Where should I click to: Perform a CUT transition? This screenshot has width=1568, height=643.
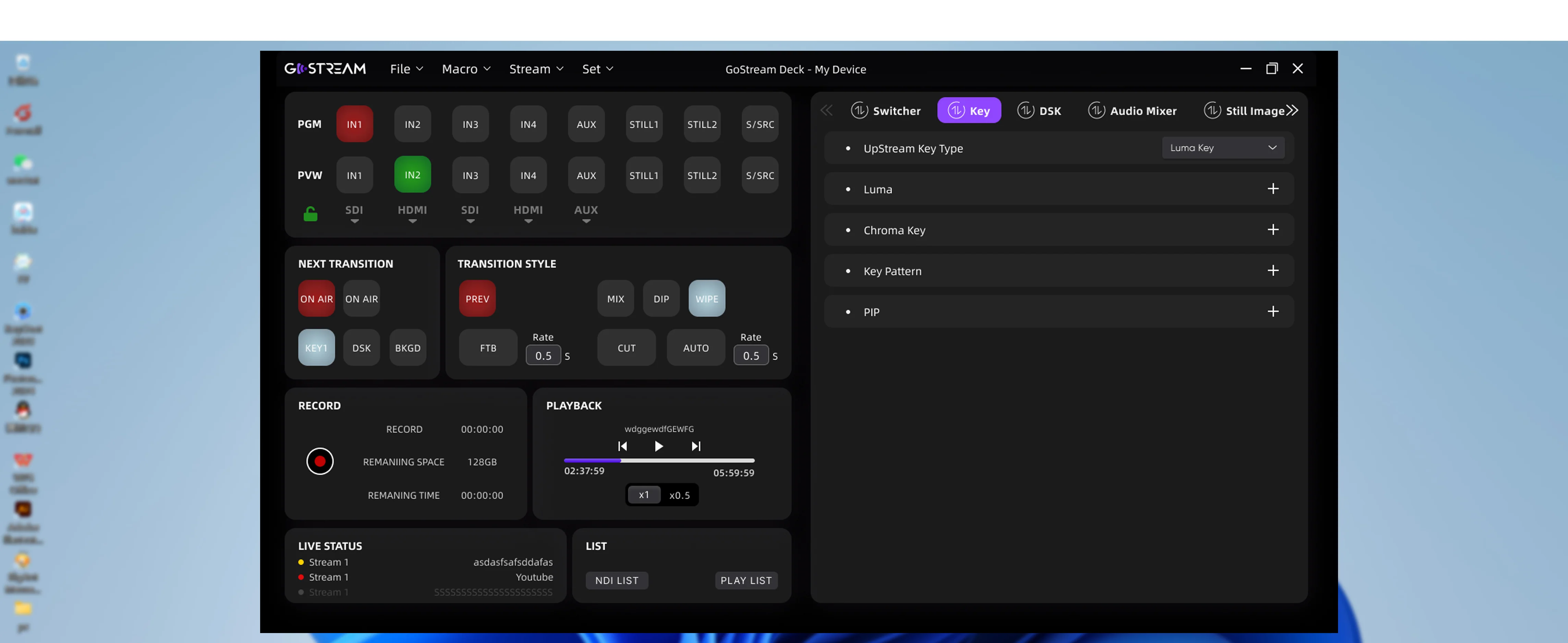pos(627,348)
